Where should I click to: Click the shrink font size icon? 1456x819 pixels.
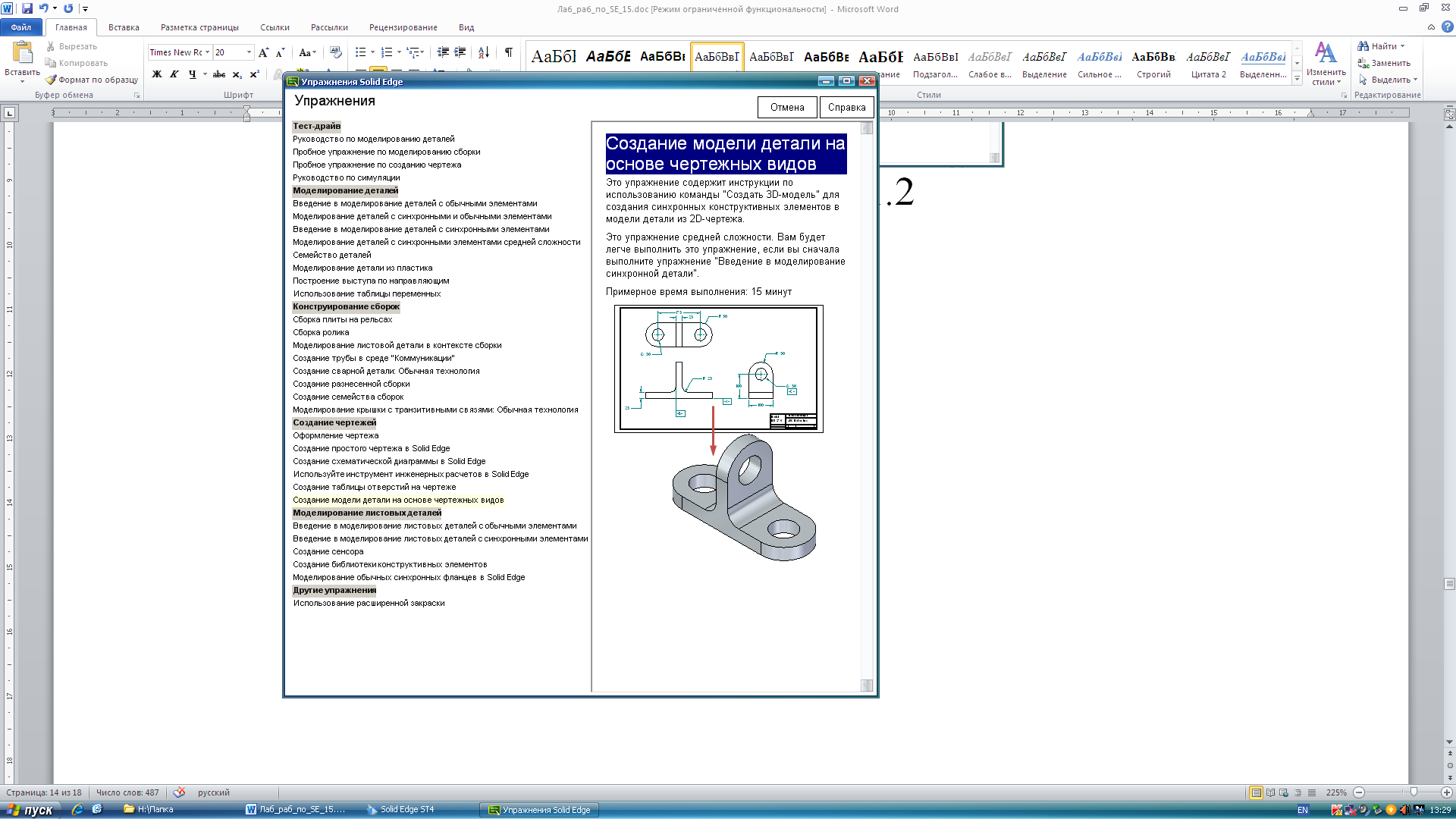280,52
